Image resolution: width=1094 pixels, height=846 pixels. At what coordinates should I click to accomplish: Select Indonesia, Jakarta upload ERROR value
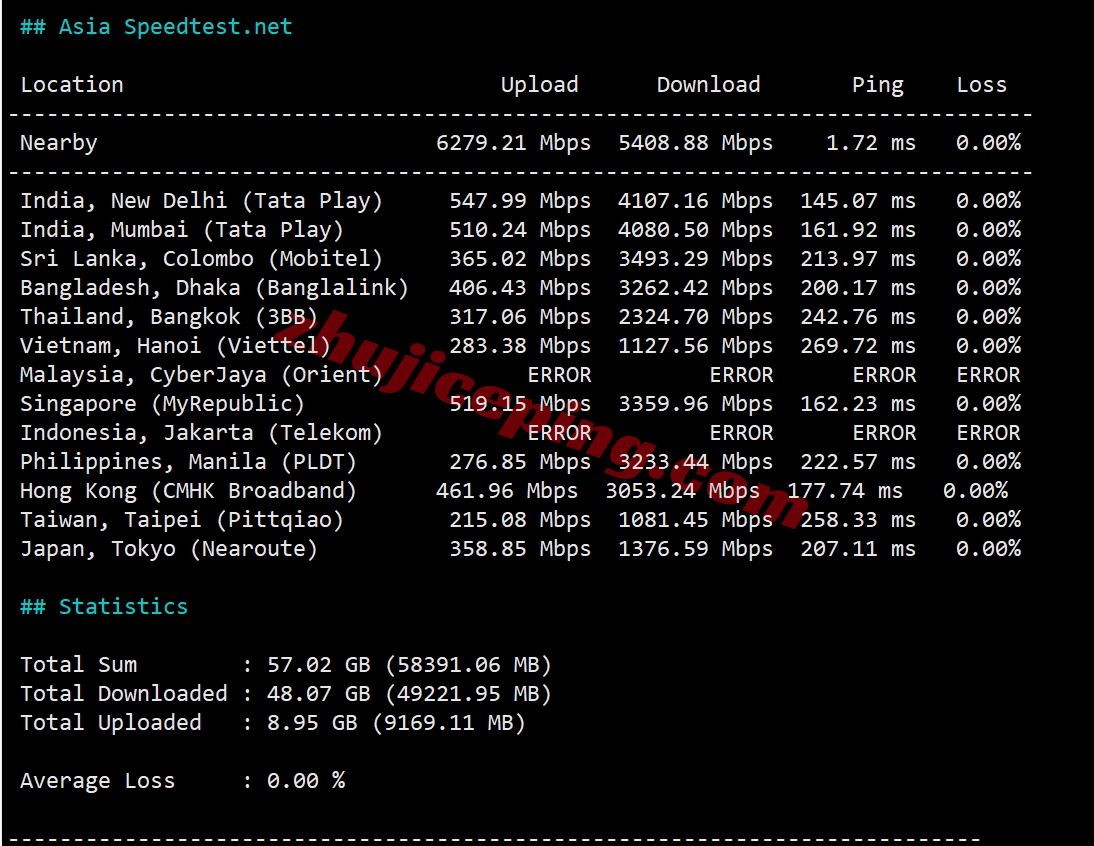point(559,433)
